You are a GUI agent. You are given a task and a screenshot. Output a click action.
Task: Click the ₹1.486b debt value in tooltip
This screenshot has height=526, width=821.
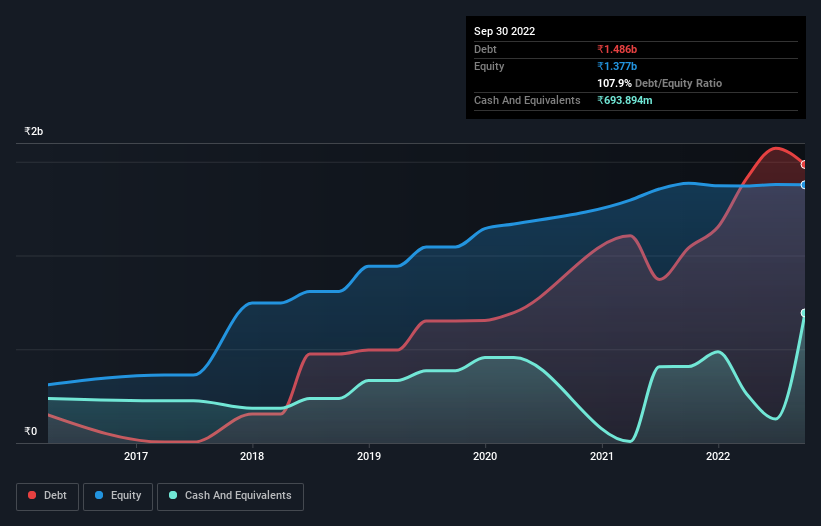point(617,49)
